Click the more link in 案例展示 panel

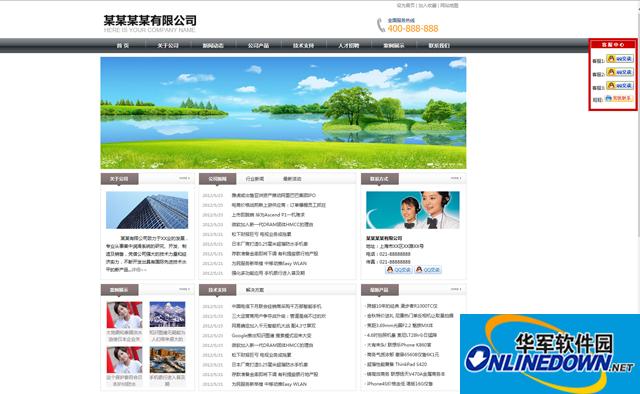click(x=184, y=289)
